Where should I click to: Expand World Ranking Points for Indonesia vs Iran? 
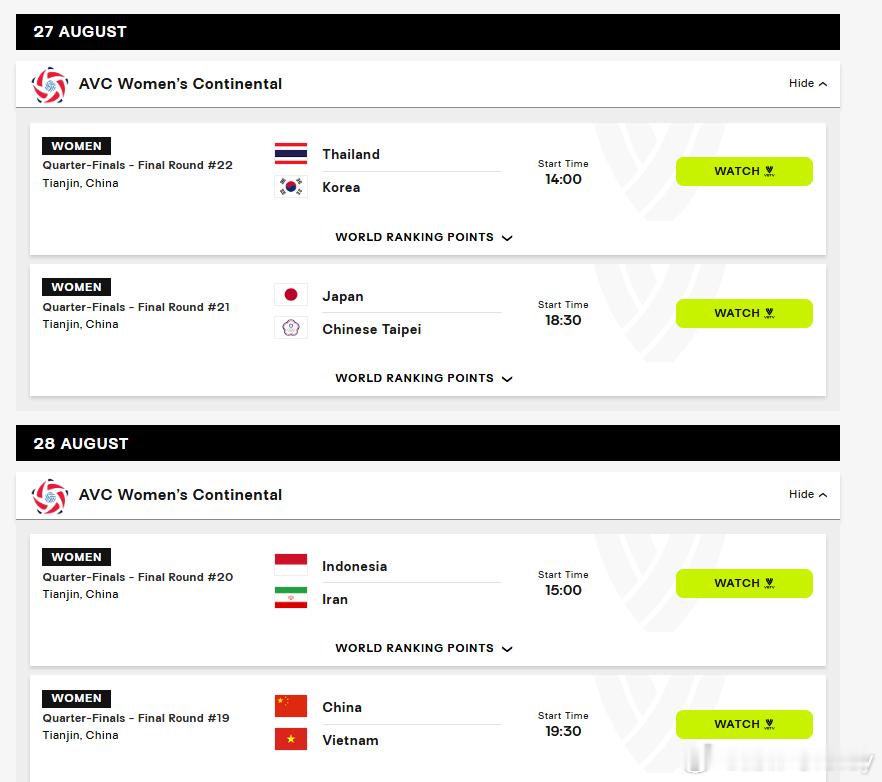[x=424, y=648]
